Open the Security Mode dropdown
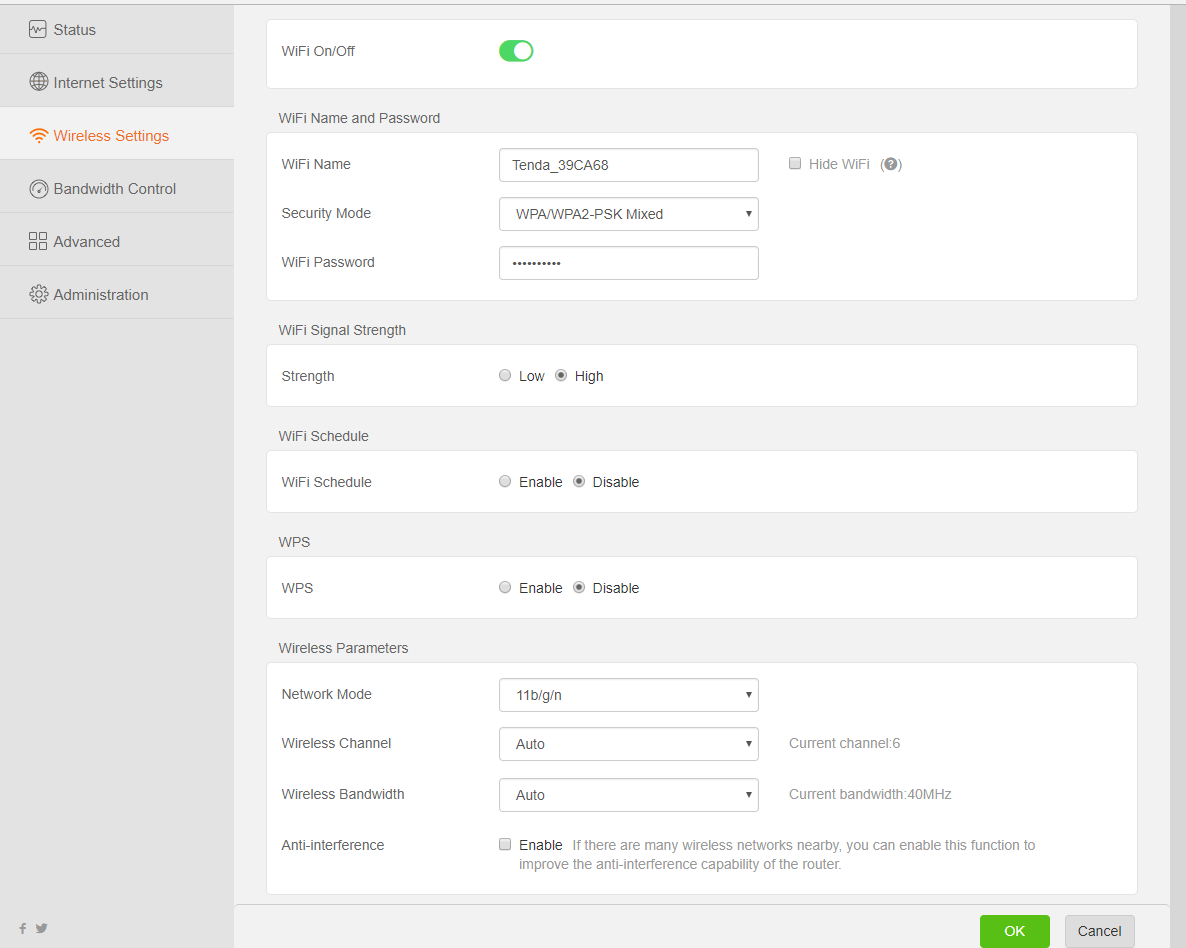Screen dimensions: 1186x948 (x=628, y=214)
